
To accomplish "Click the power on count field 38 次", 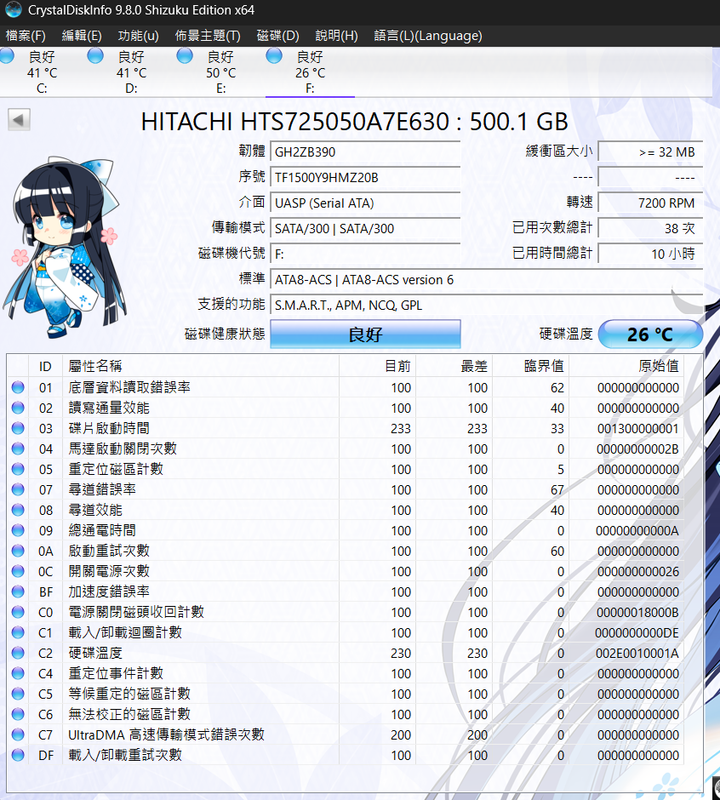I will [x=650, y=229].
